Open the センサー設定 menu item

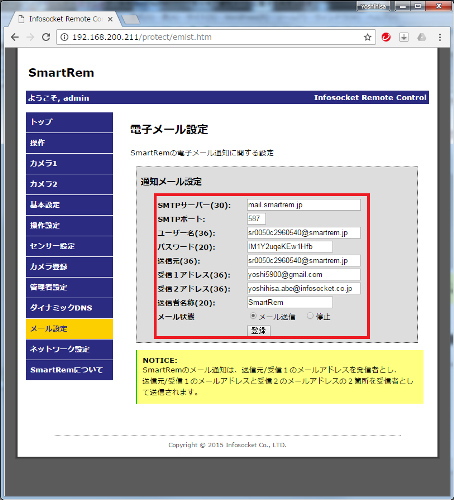[x=69, y=246]
